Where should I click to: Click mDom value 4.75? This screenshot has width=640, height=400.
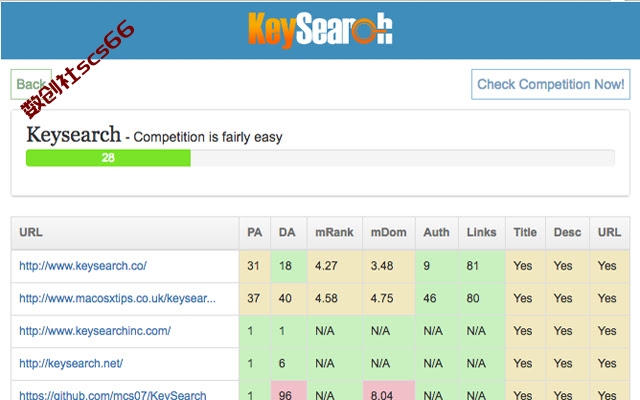(382, 298)
